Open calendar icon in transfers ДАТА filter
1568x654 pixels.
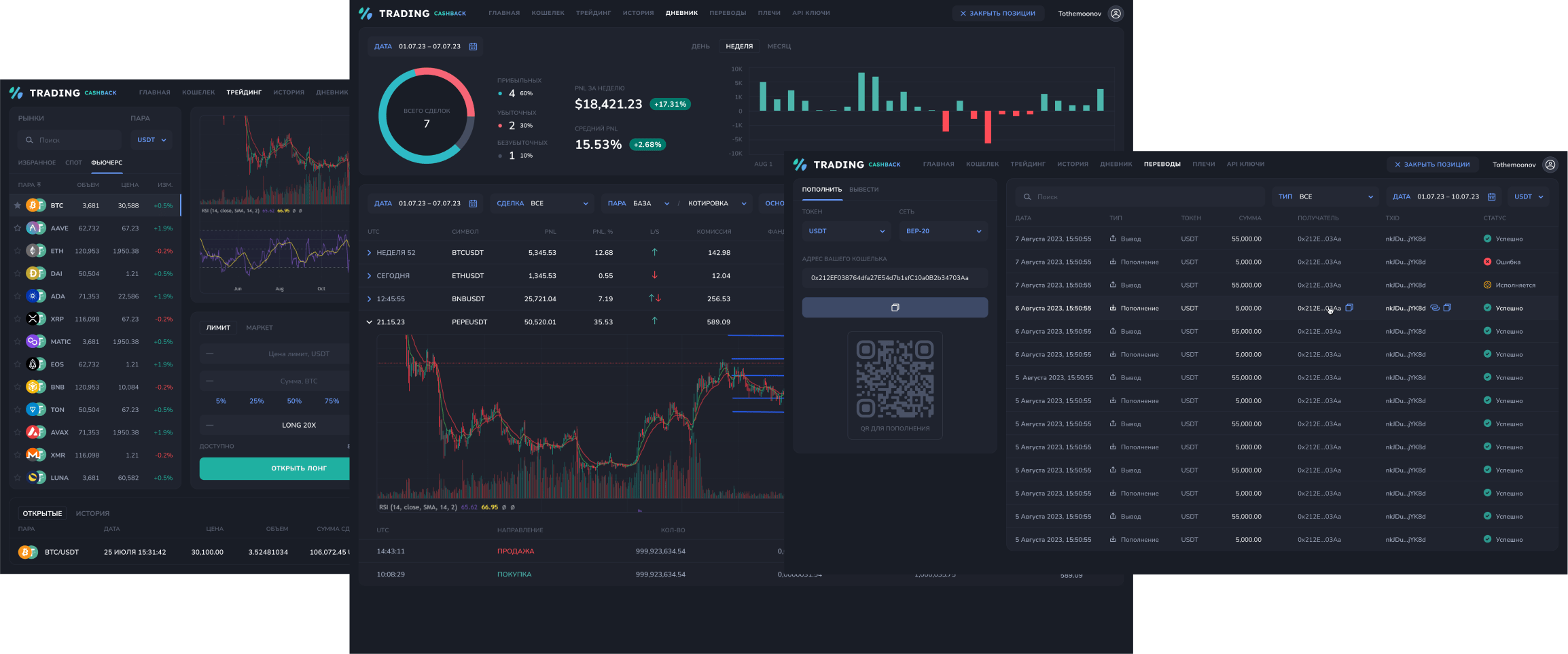click(x=1491, y=196)
